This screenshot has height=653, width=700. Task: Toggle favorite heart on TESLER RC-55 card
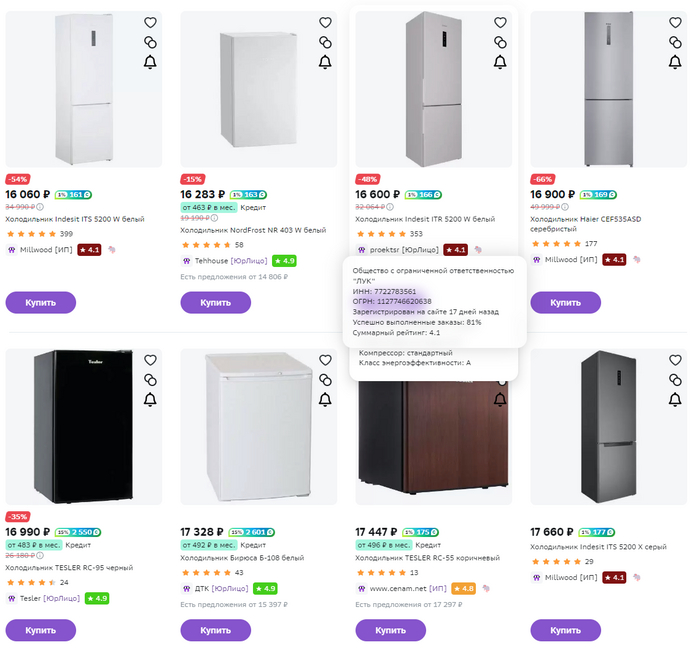point(500,360)
